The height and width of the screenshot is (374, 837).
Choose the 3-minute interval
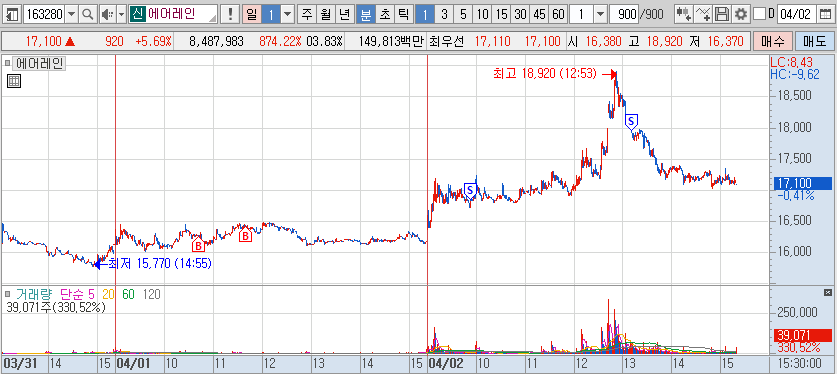(x=444, y=14)
